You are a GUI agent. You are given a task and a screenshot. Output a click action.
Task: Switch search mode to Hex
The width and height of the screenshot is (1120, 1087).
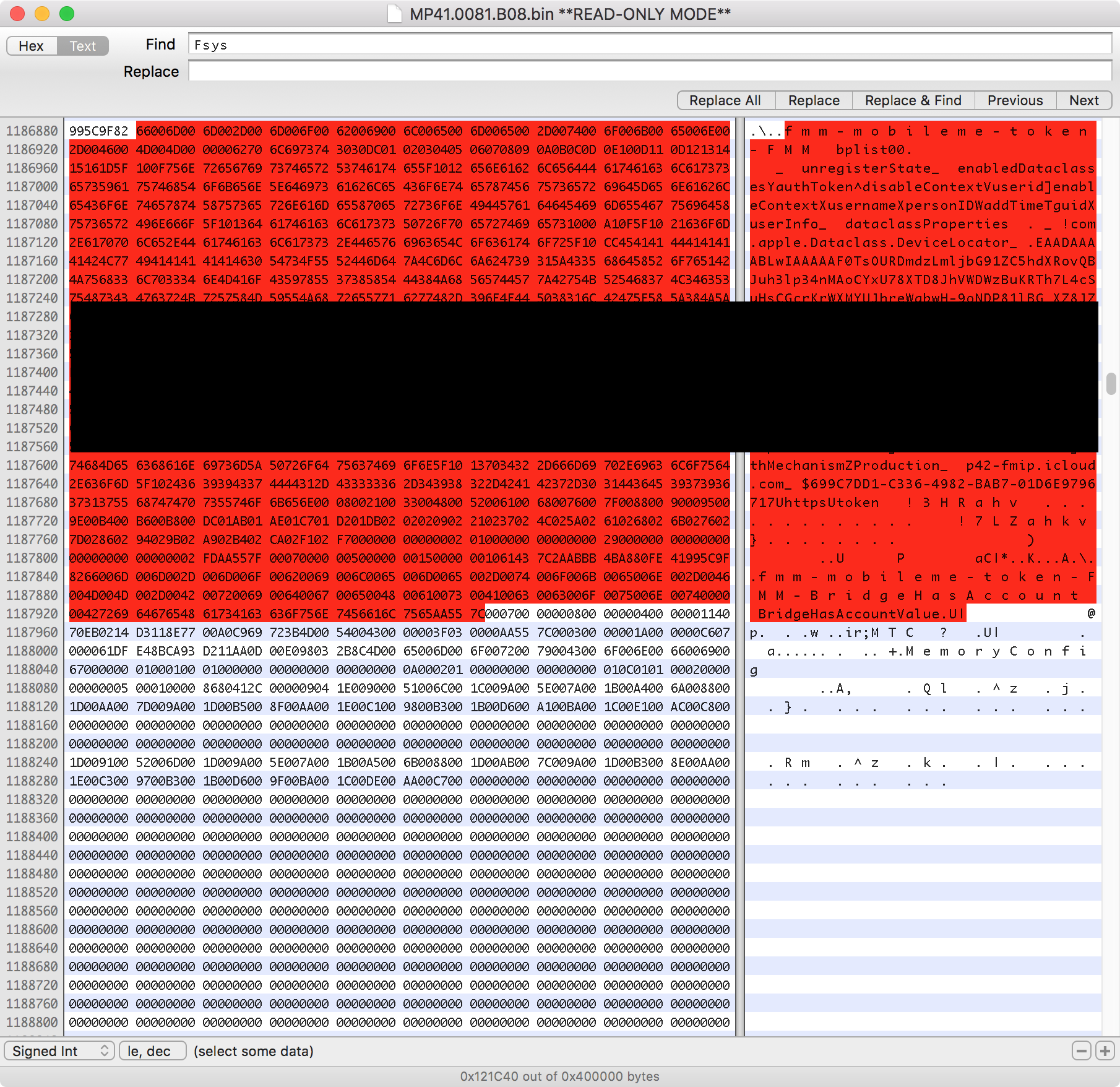click(32, 46)
